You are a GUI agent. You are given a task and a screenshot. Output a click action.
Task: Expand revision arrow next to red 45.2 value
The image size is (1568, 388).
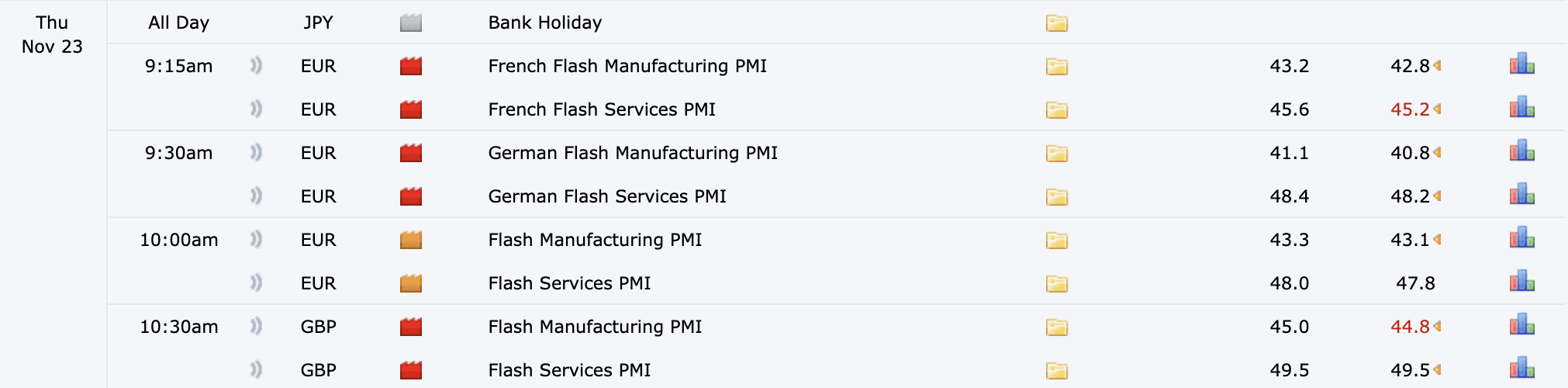(1437, 109)
